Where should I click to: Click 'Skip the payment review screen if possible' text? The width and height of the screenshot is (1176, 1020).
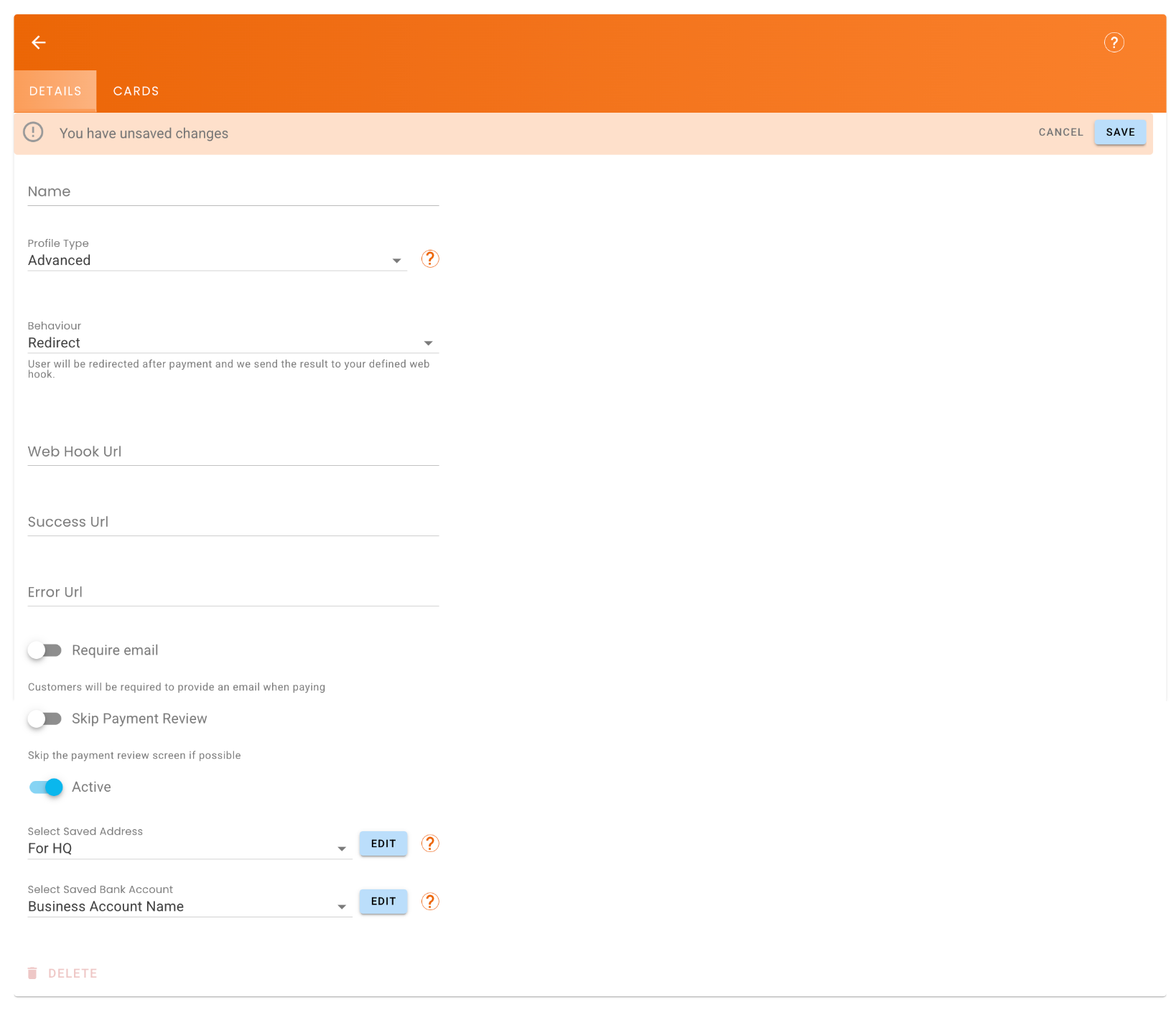pyautogui.click(x=134, y=755)
